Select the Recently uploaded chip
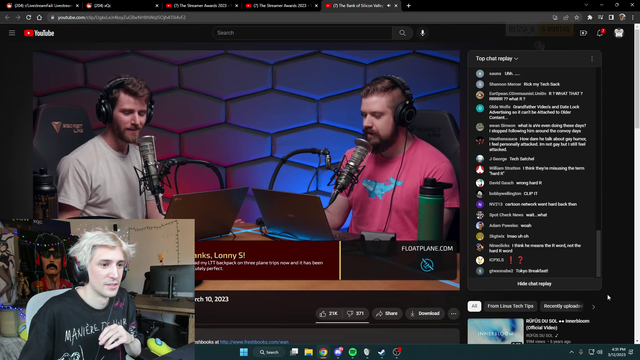640x360 pixels. [x=562, y=306]
